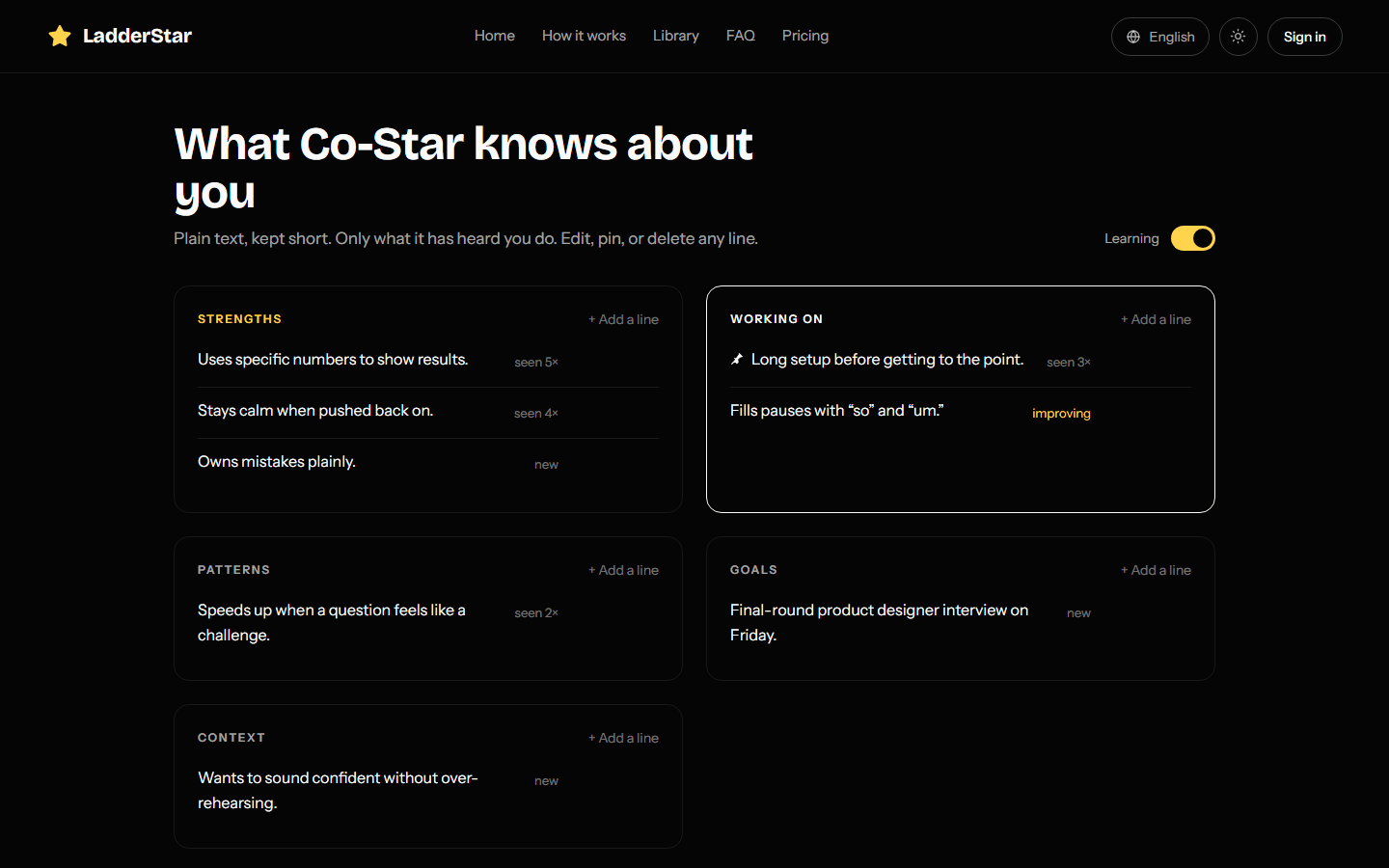This screenshot has height=868, width=1389.
Task: Click the 'What Co-Star knows about you' title
Action: pos(463,168)
